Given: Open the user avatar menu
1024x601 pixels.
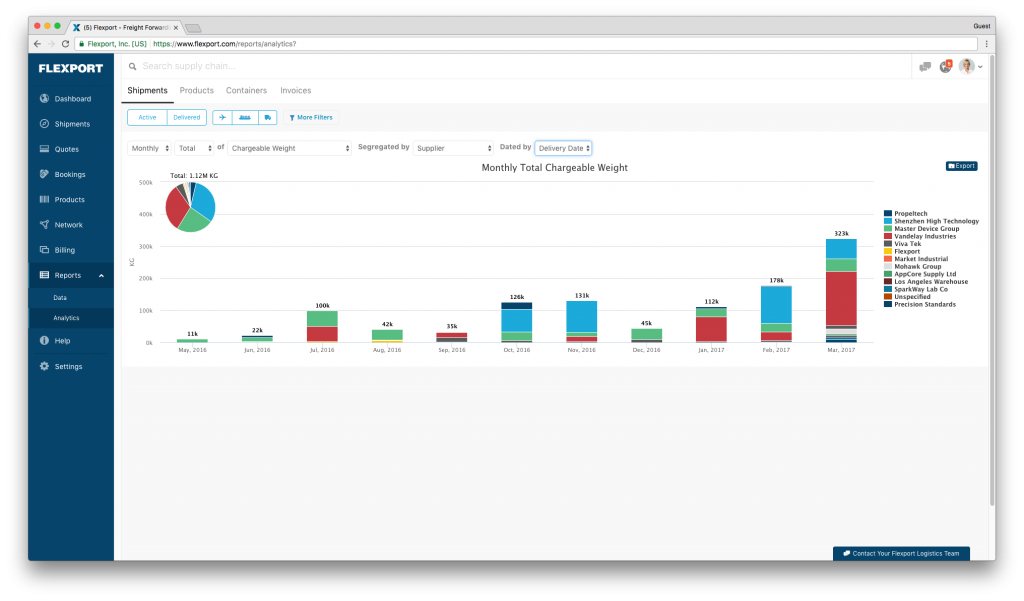Looking at the screenshot, I should [970, 66].
